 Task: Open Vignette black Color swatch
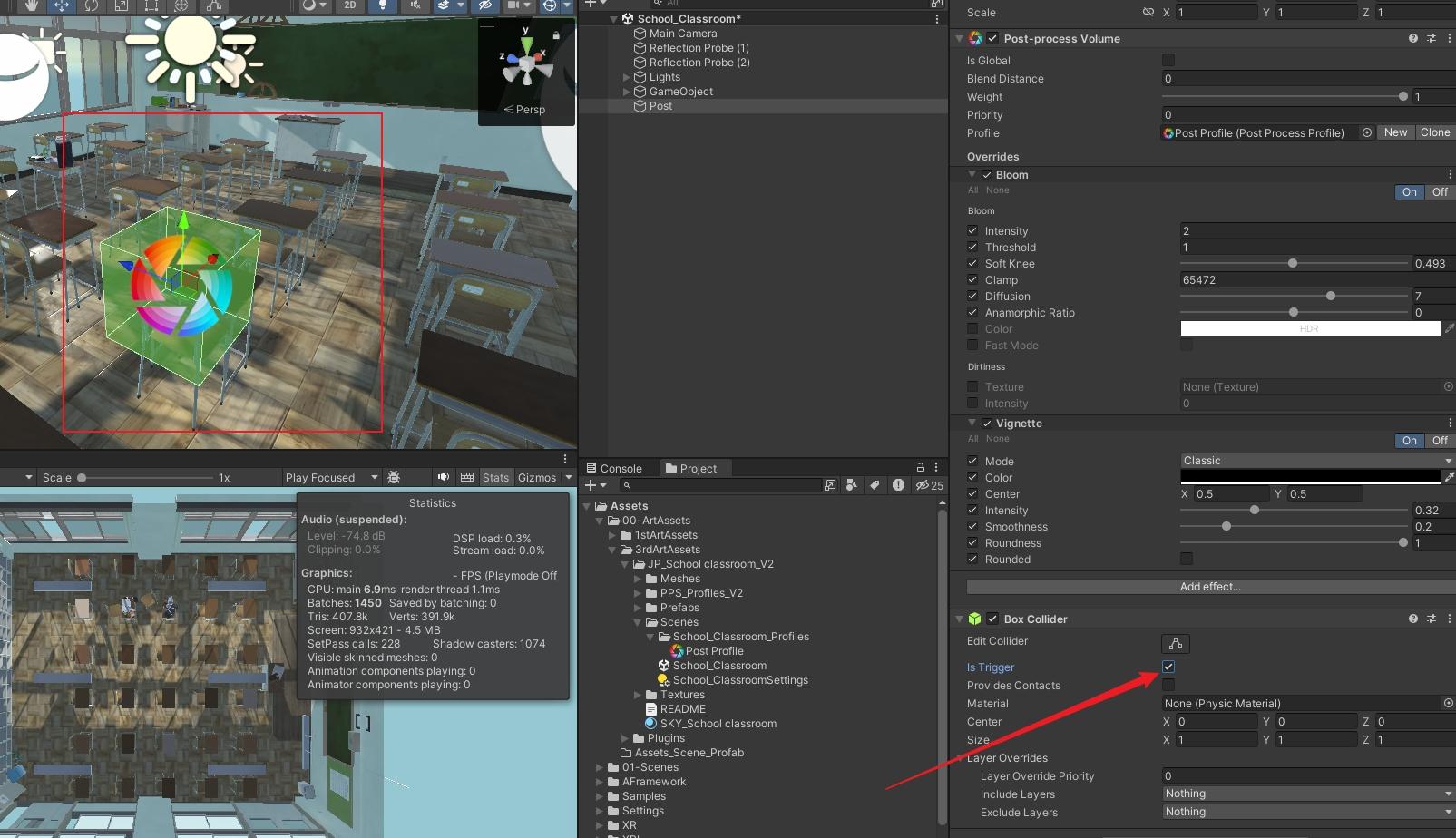pos(1310,477)
